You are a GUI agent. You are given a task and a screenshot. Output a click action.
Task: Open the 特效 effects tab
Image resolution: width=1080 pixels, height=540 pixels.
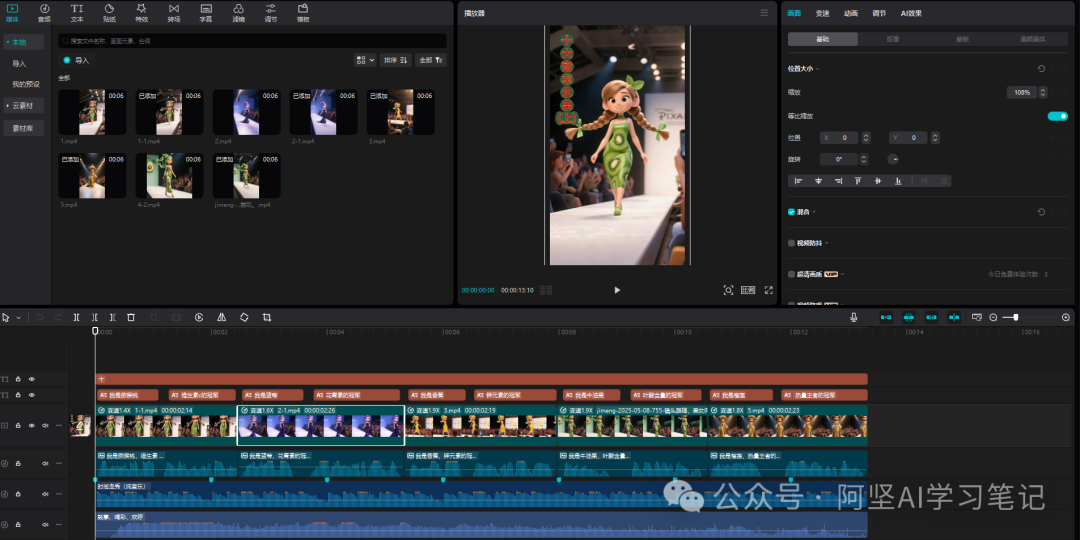141,12
